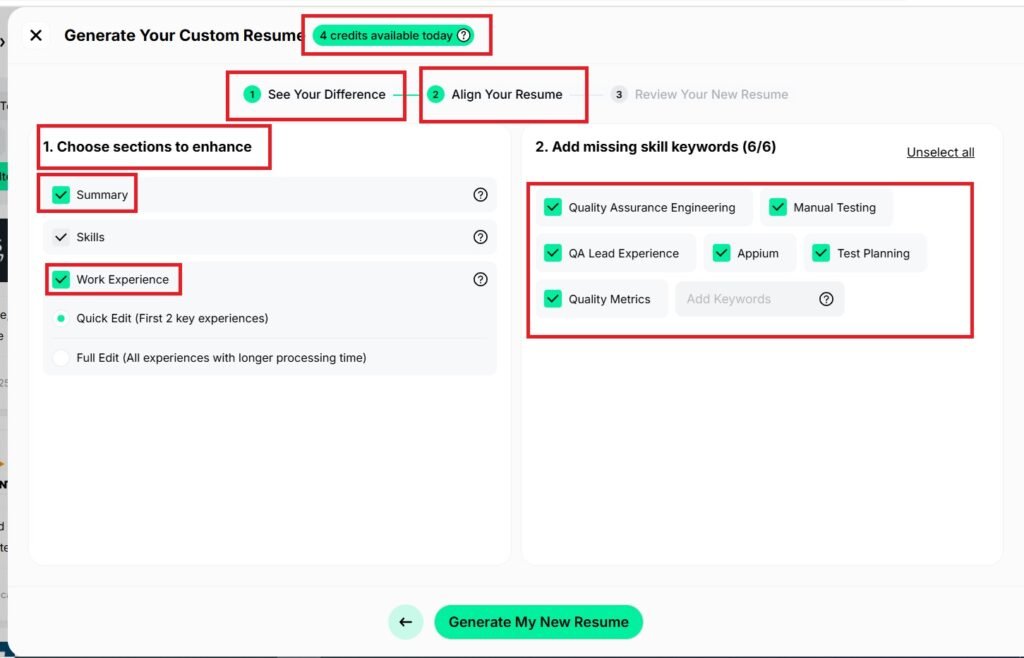The image size is (1024, 658).
Task: Uncheck the Work Experience checkbox
Action: tap(61, 279)
